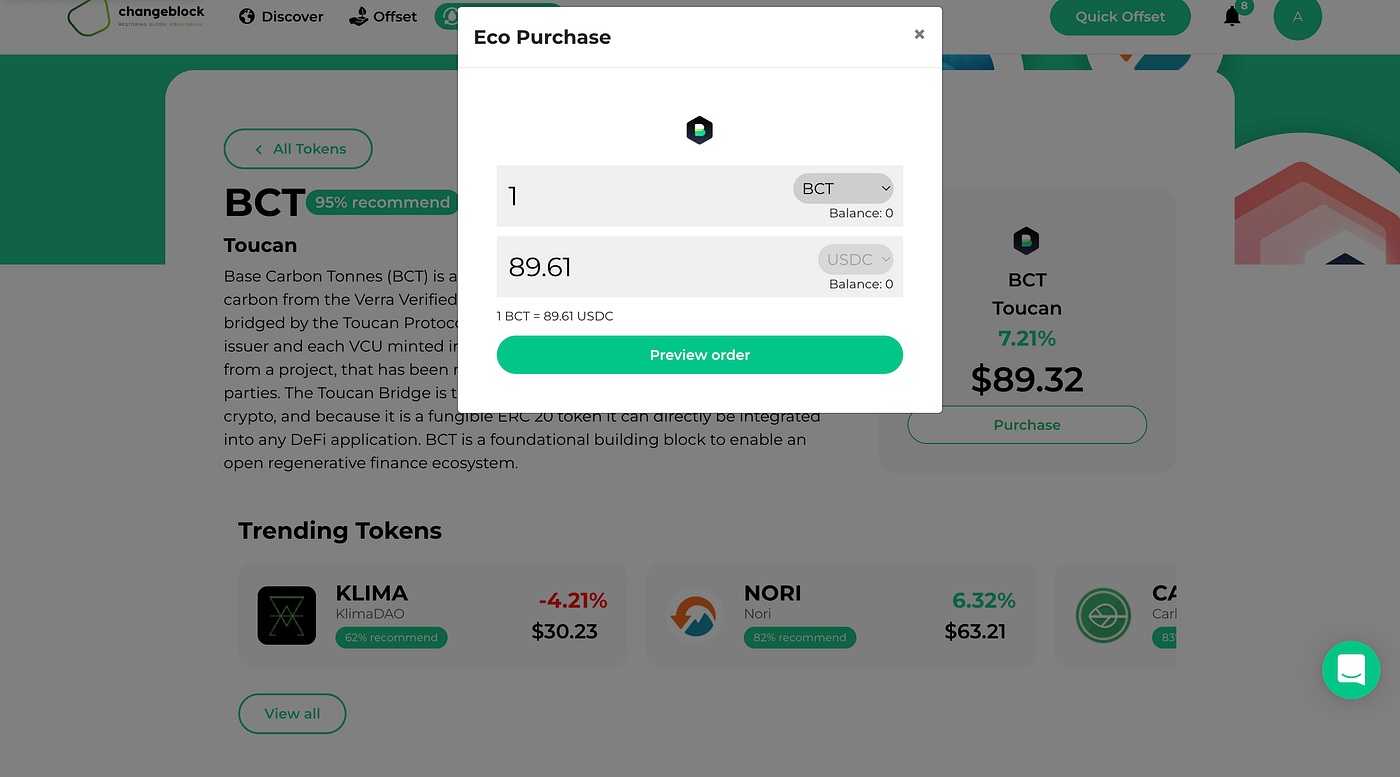1400x777 pixels.
Task: Click the BCT token icon in the dialog
Action: 700,130
